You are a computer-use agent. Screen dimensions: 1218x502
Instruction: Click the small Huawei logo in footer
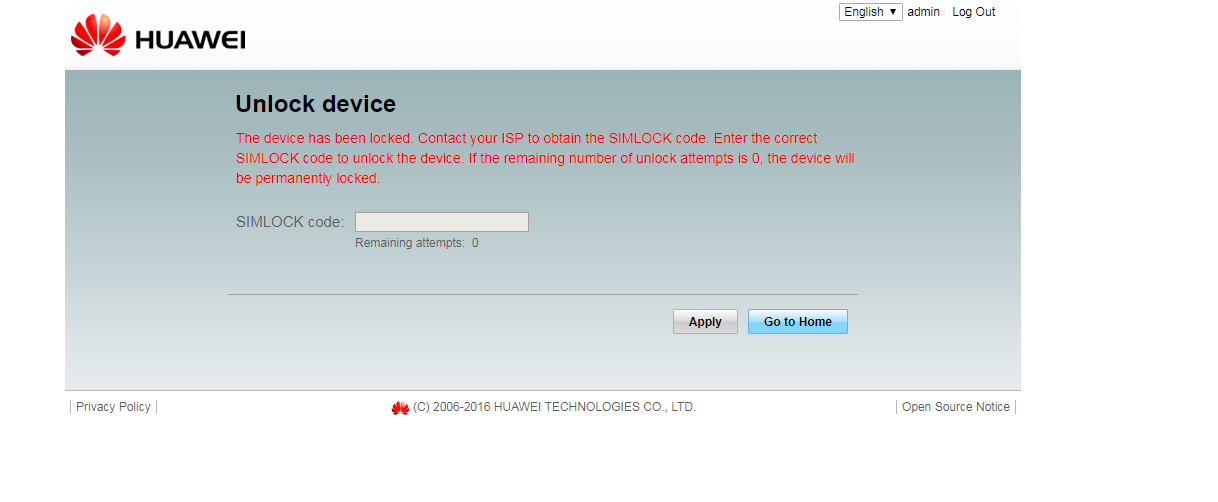400,408
